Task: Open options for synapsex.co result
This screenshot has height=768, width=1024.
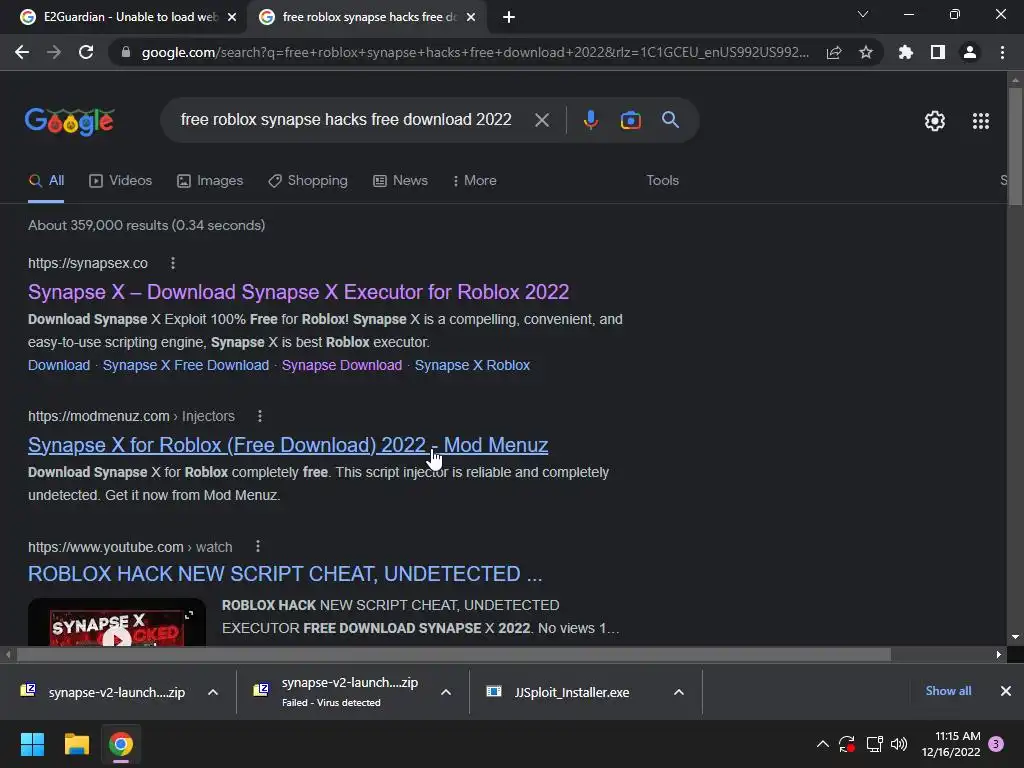Action: tap(172, 263)
